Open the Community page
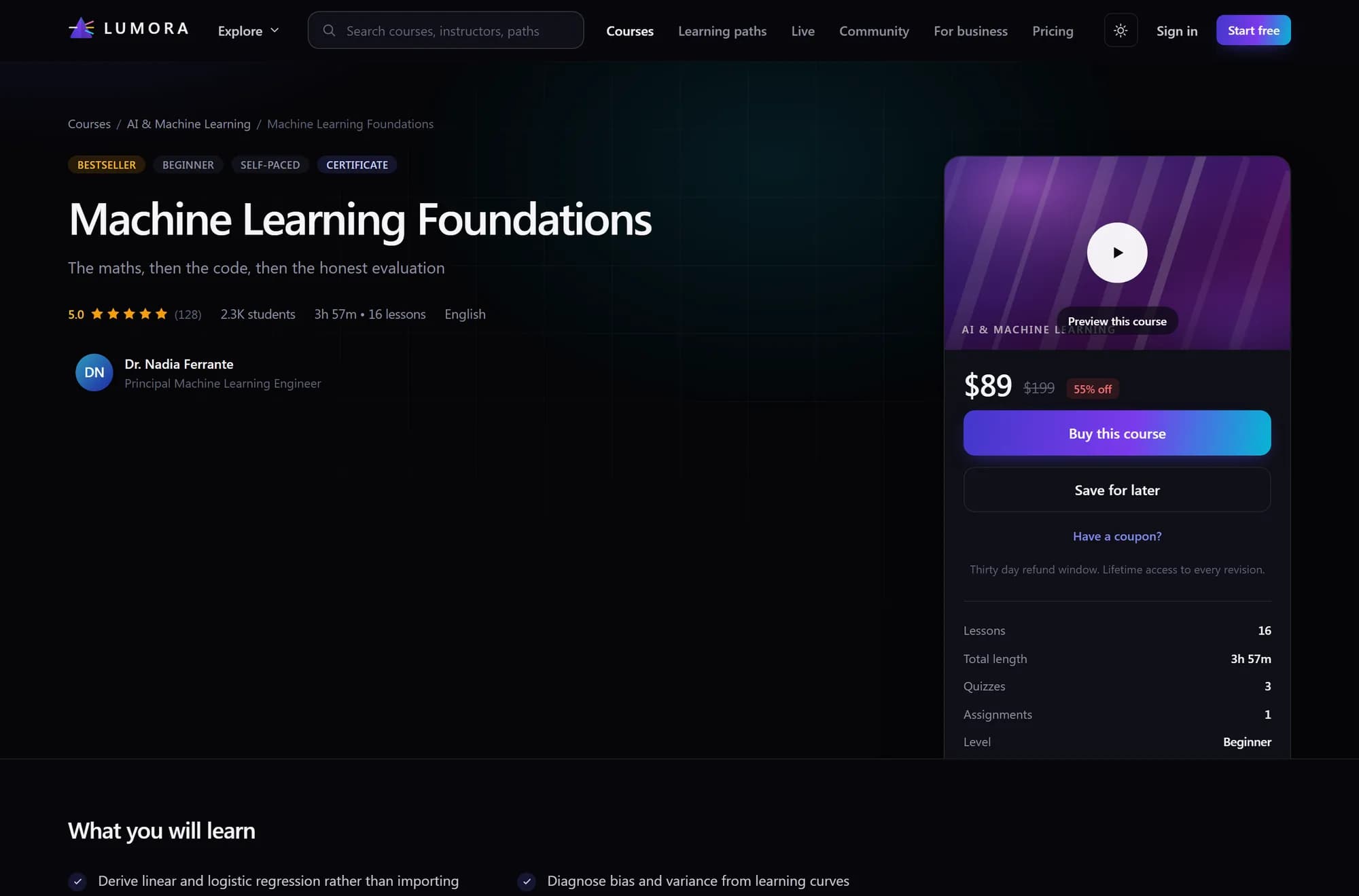 [874, 31]
